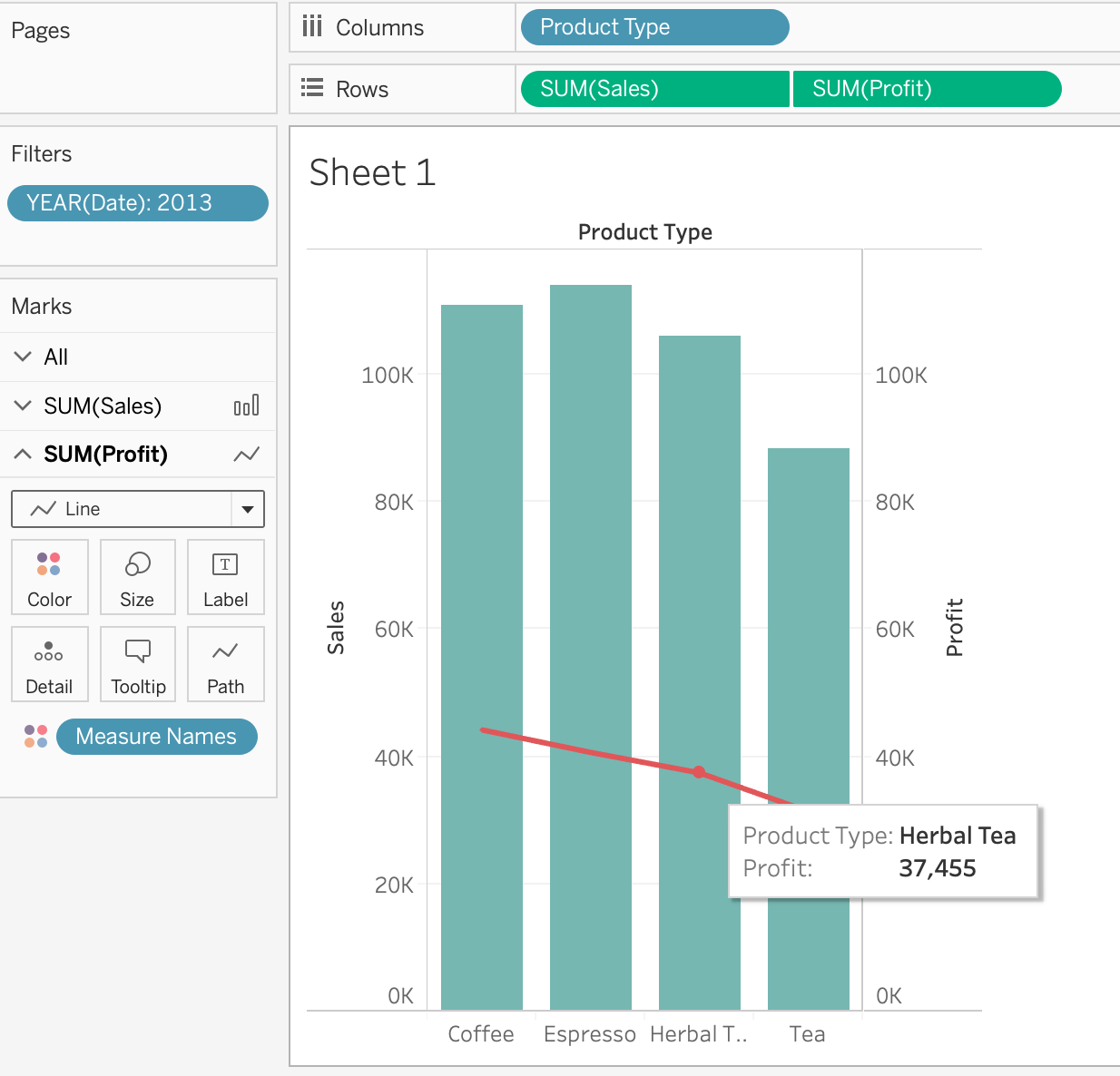Open the Path marks card button
This screenshot has height=1076, width=1120.
click(x=225, y=664)
